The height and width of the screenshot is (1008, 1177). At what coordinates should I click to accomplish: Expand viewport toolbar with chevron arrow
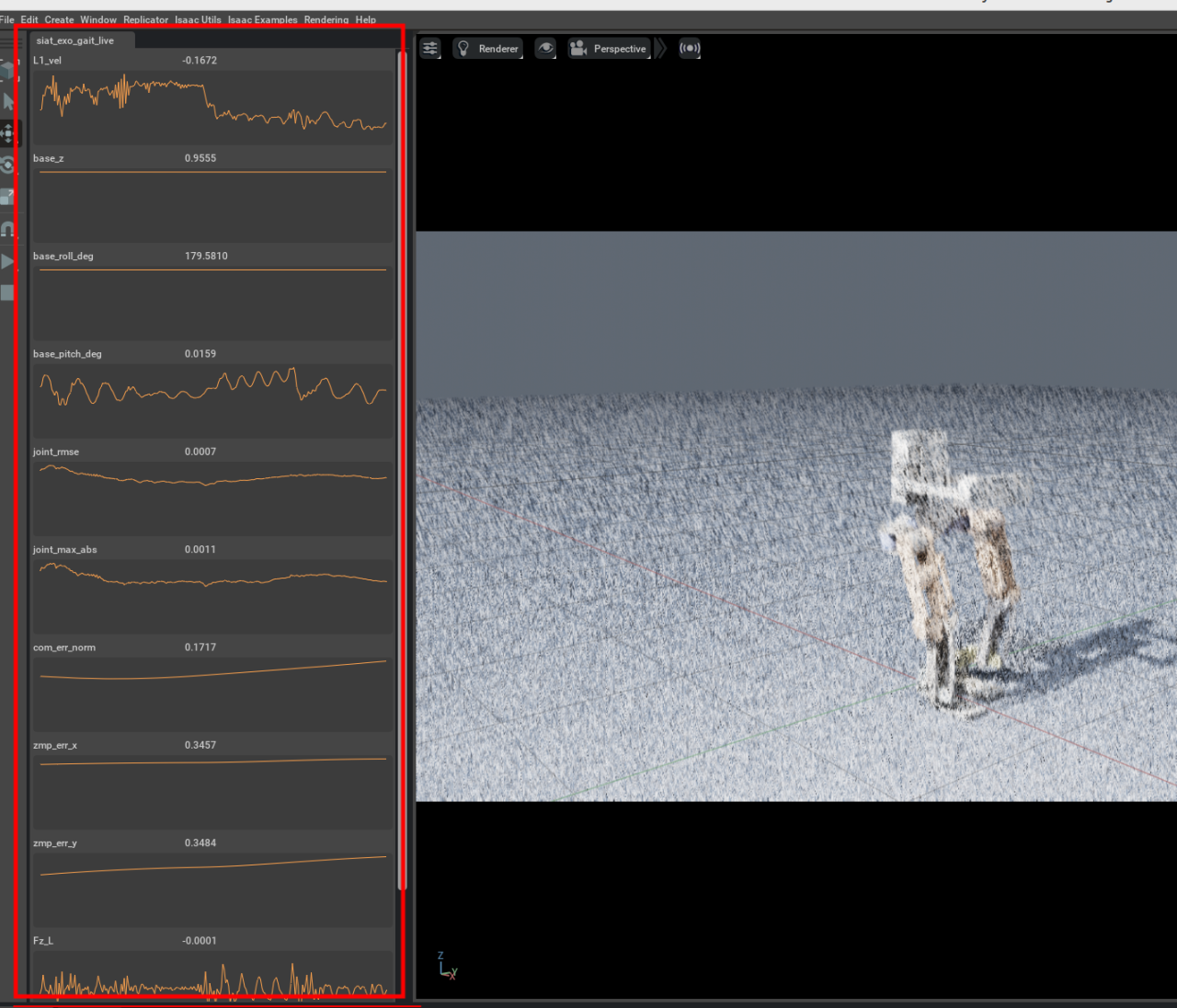660,49
